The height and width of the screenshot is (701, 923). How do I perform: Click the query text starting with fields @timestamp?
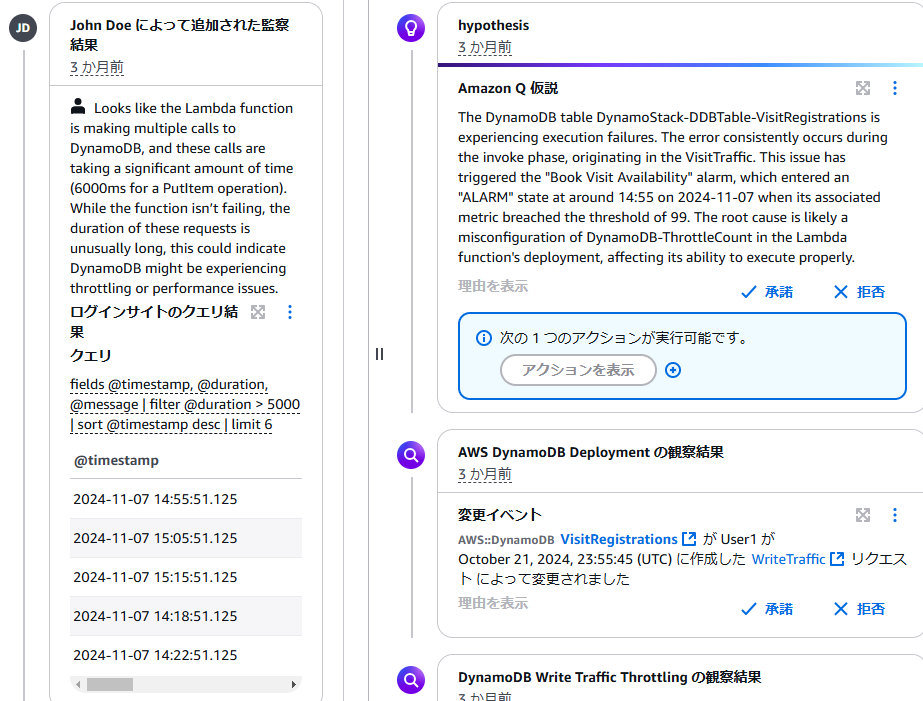185,404
